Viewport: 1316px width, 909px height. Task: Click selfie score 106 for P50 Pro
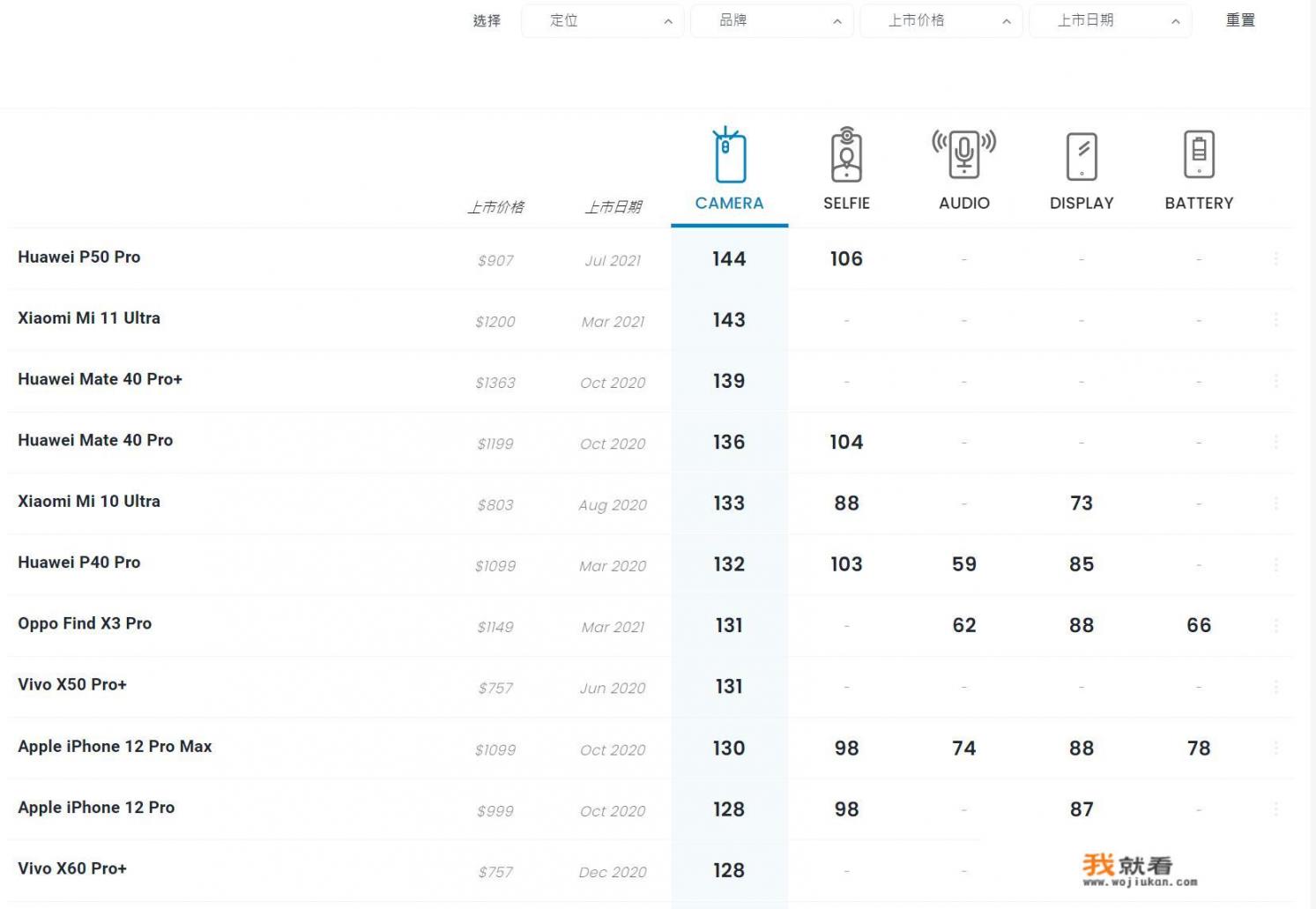(846, 258)
